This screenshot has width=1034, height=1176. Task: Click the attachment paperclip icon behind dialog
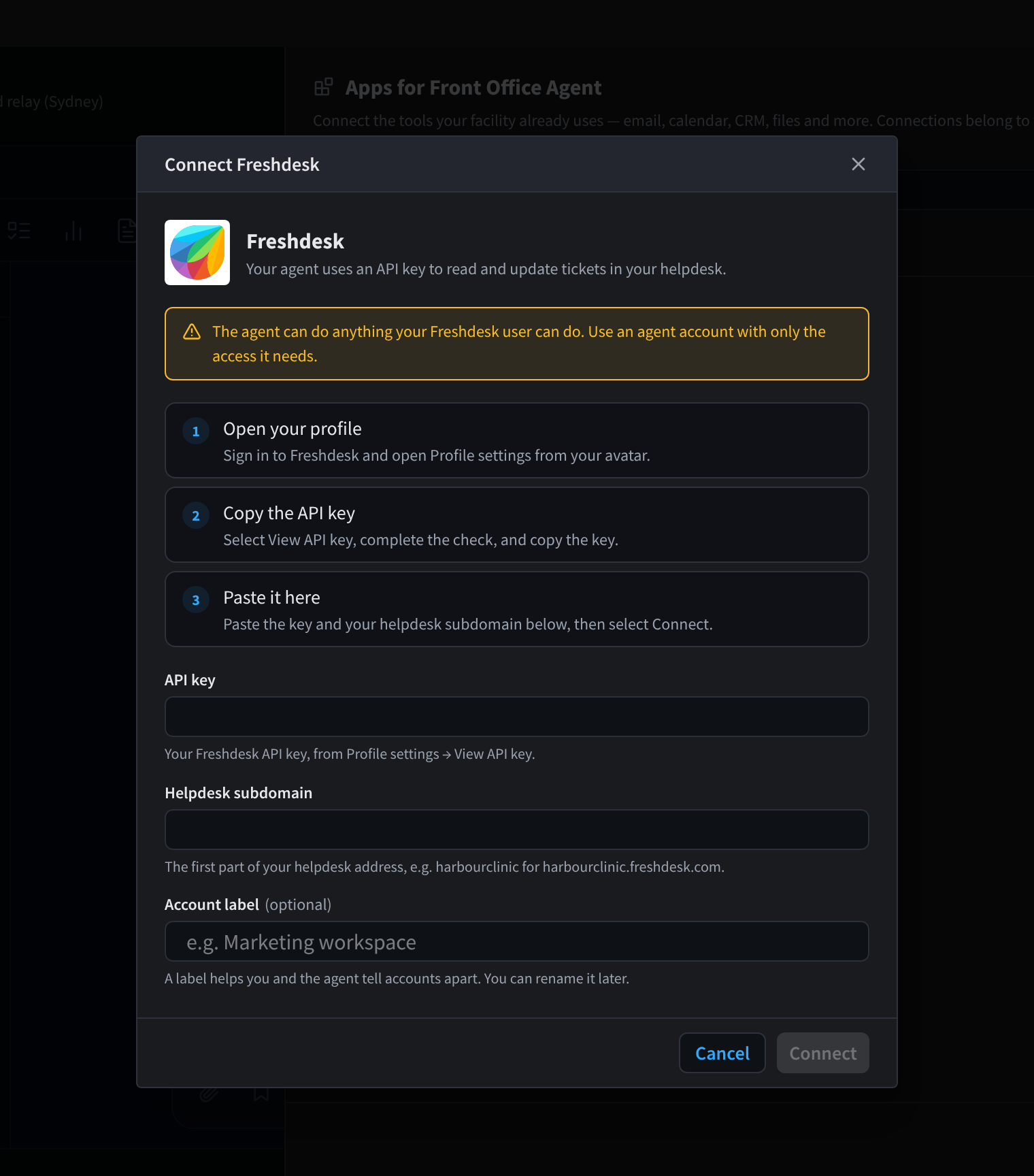pyautogui.click(x=209, y=1094)
